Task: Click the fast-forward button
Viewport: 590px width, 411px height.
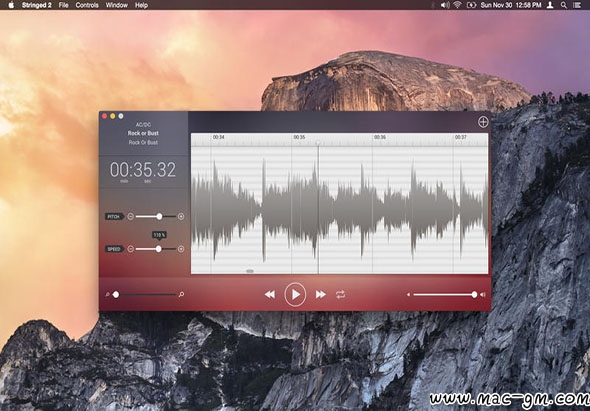Action: pyautogui.click(x=321, y=294)
